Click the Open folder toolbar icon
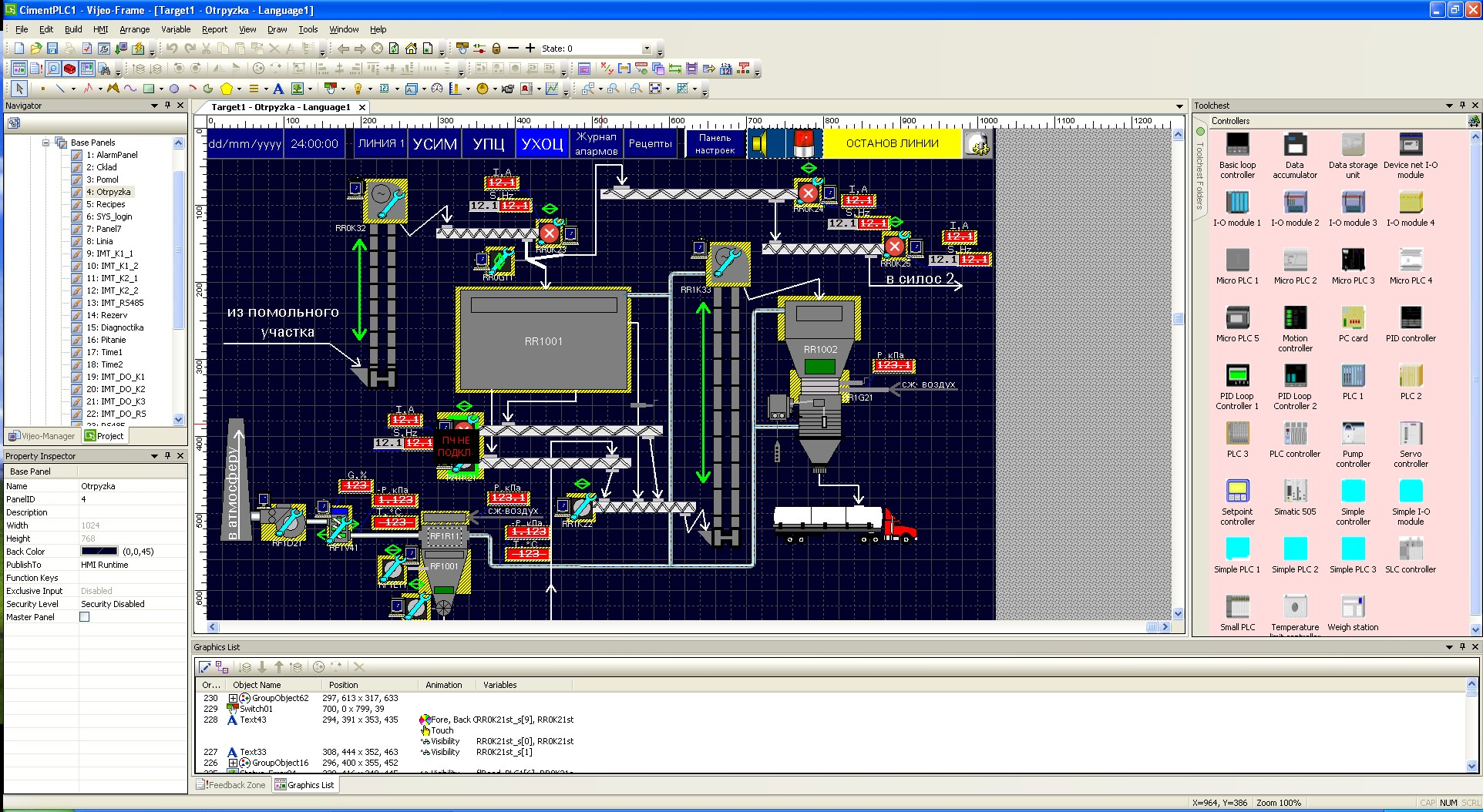The width and height of the screenshot is (1483, 812). point(36,49)
